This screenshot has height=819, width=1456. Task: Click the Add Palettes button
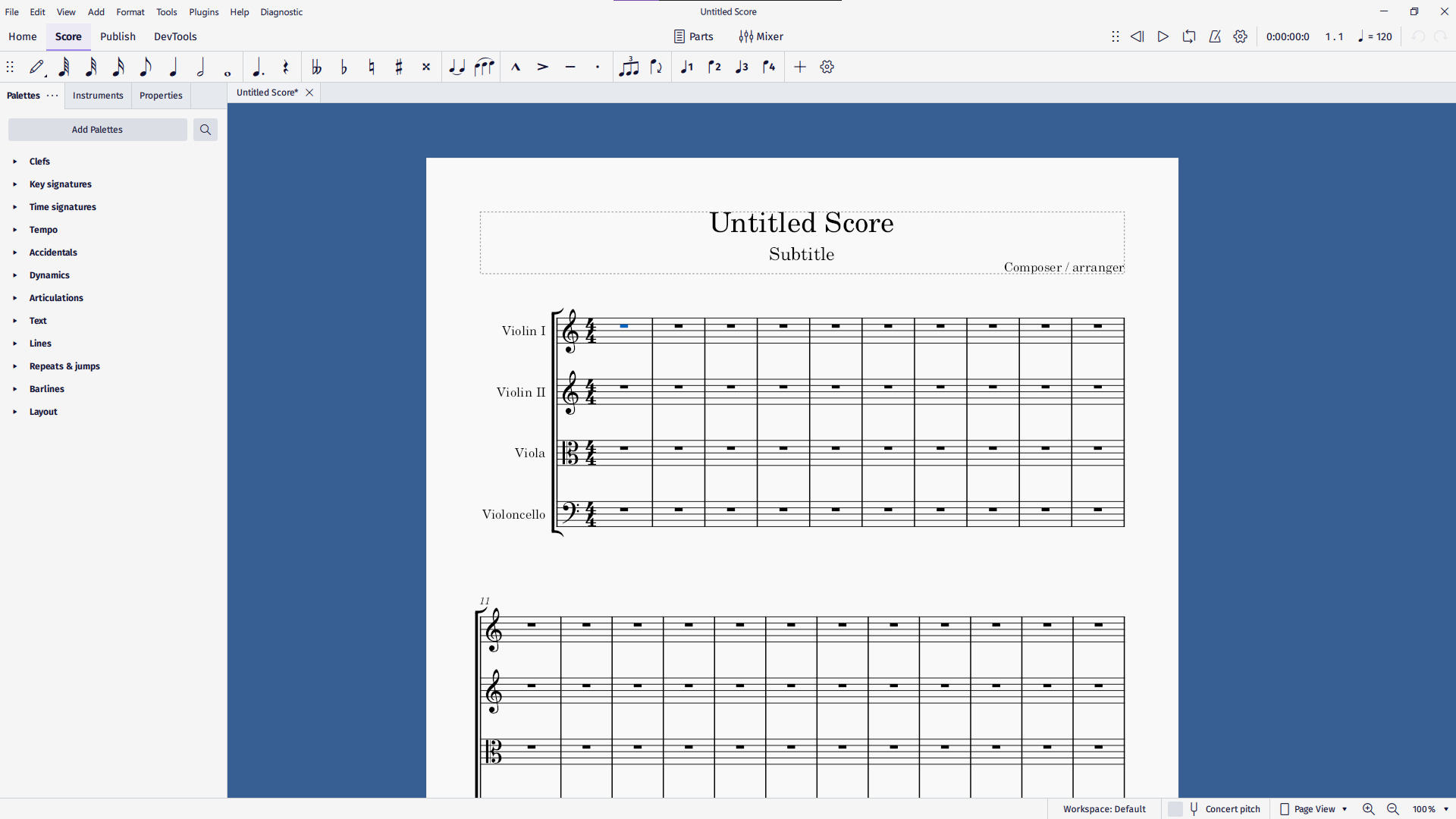97,130
